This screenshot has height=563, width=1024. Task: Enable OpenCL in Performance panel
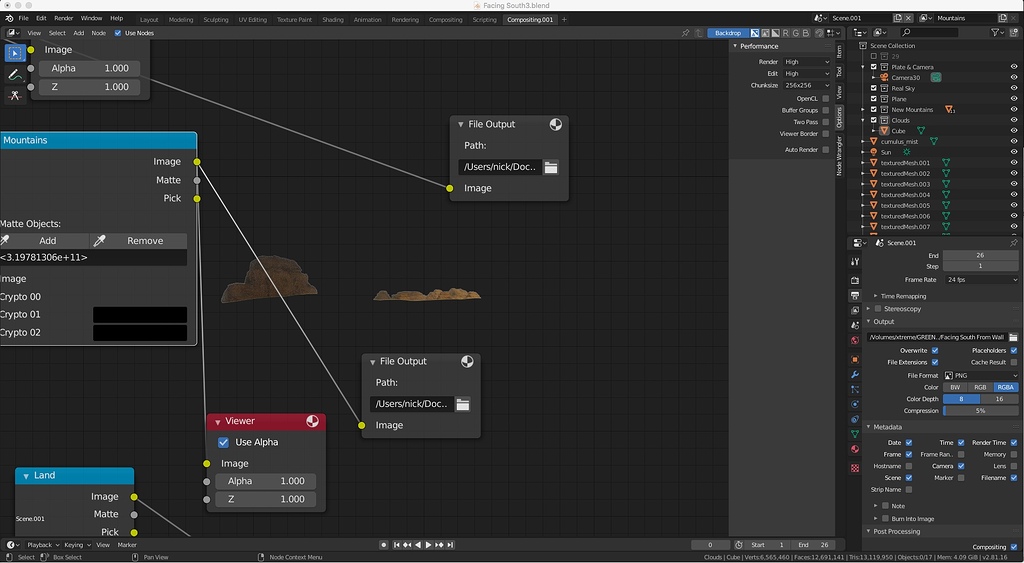coord(825,99)
